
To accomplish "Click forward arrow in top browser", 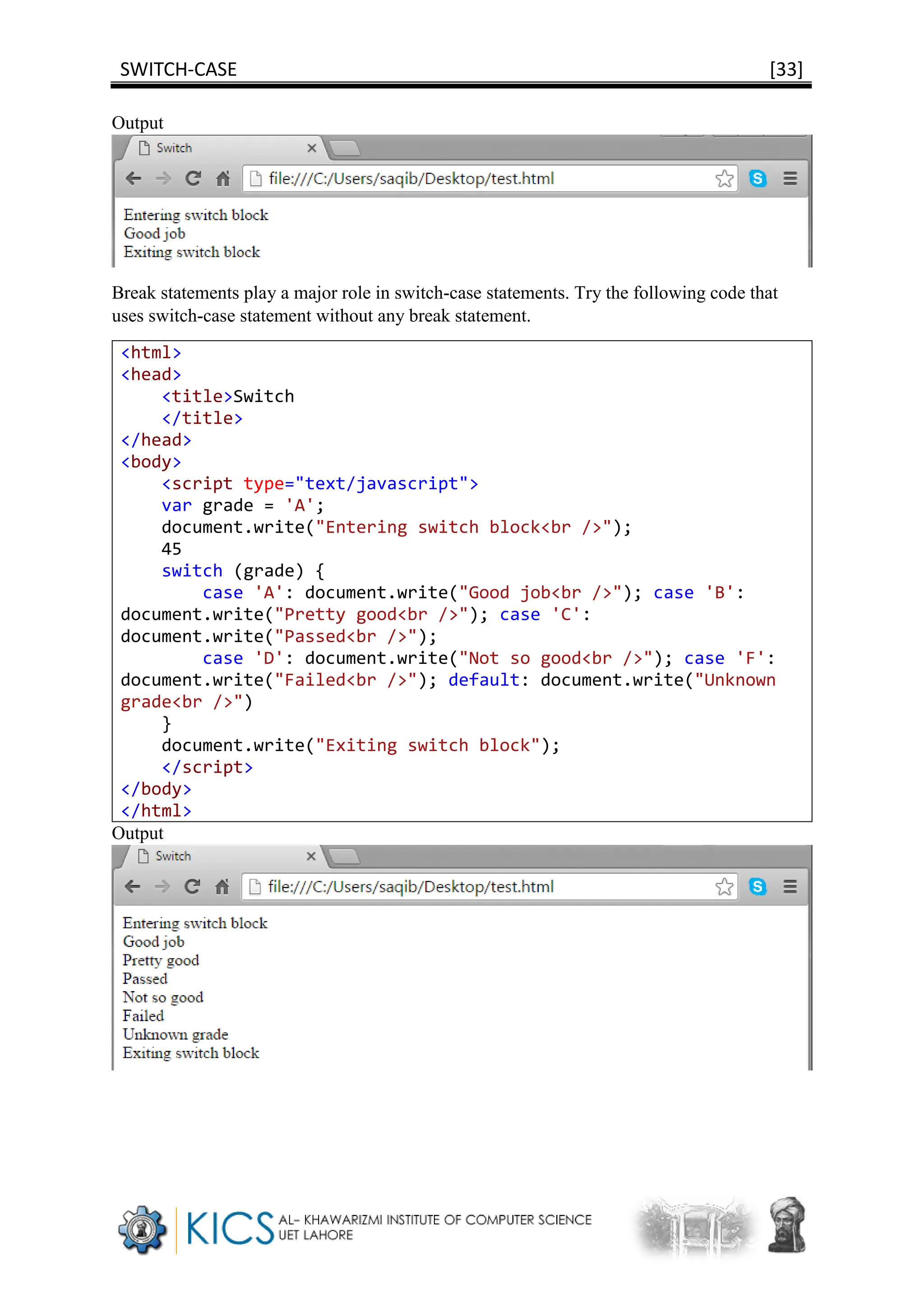I will (163, 179).
